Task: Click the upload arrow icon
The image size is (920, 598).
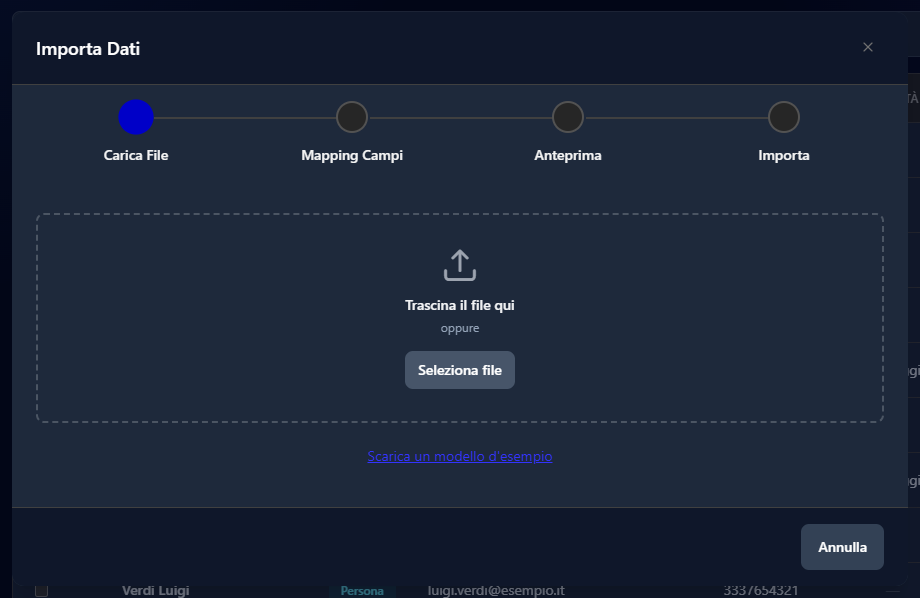Action: tap(459, 265)
